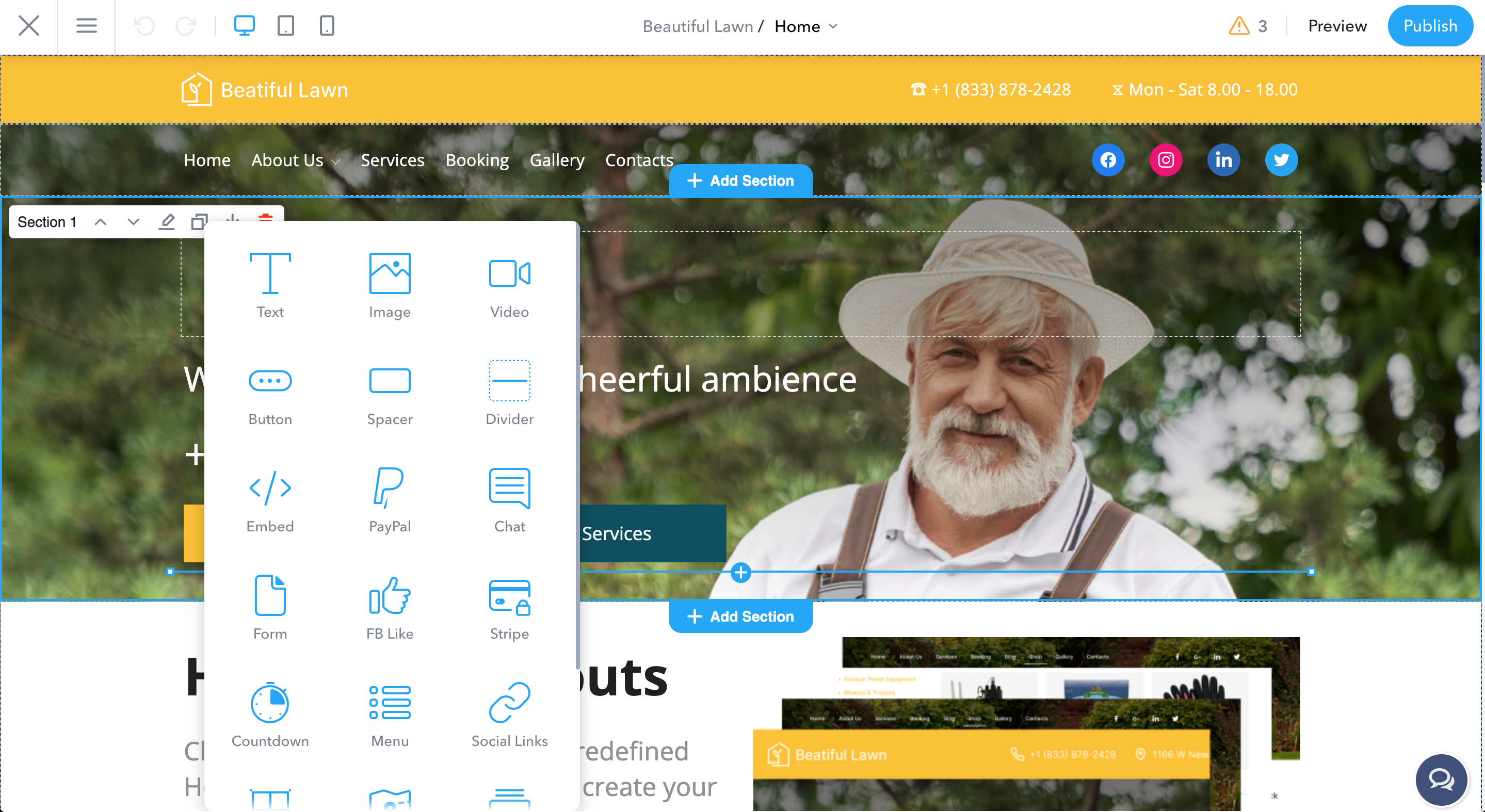Switch to desktop view
This screenshot has height=812, width=1485.
[x=244, y=26]
